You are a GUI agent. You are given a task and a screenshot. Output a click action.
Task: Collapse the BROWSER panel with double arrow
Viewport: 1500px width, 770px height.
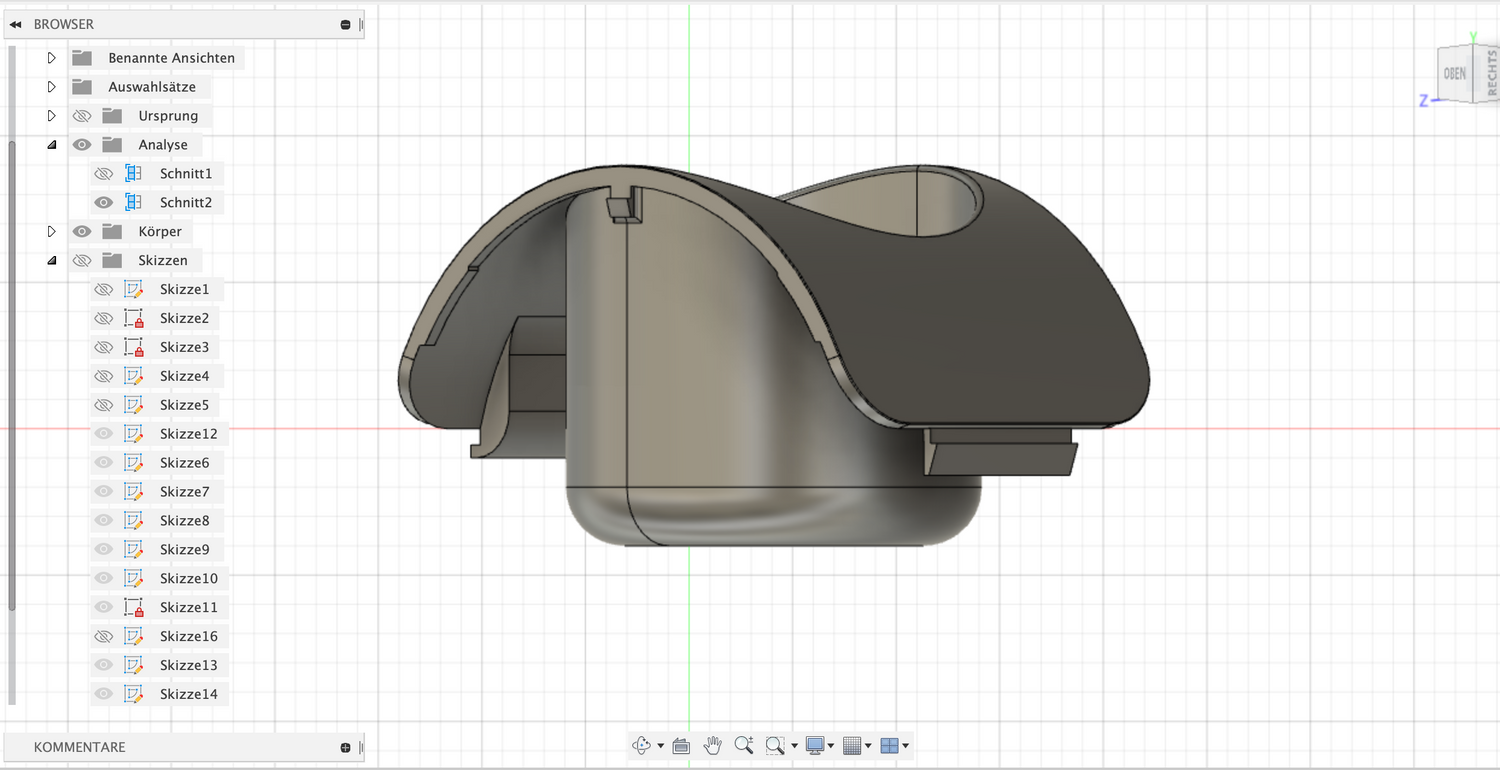pos(15,24)
